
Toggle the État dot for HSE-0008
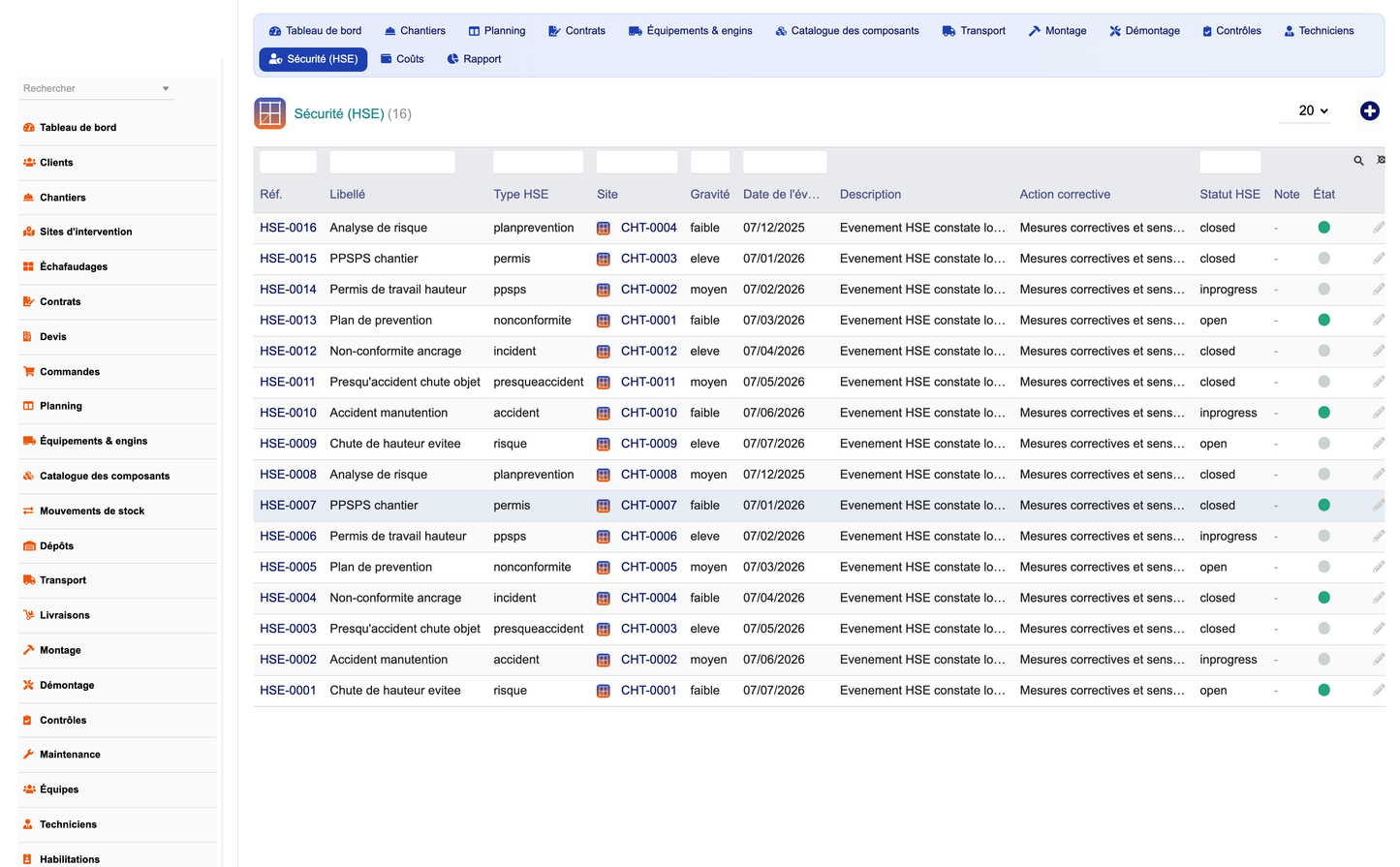pos(1324,475)
